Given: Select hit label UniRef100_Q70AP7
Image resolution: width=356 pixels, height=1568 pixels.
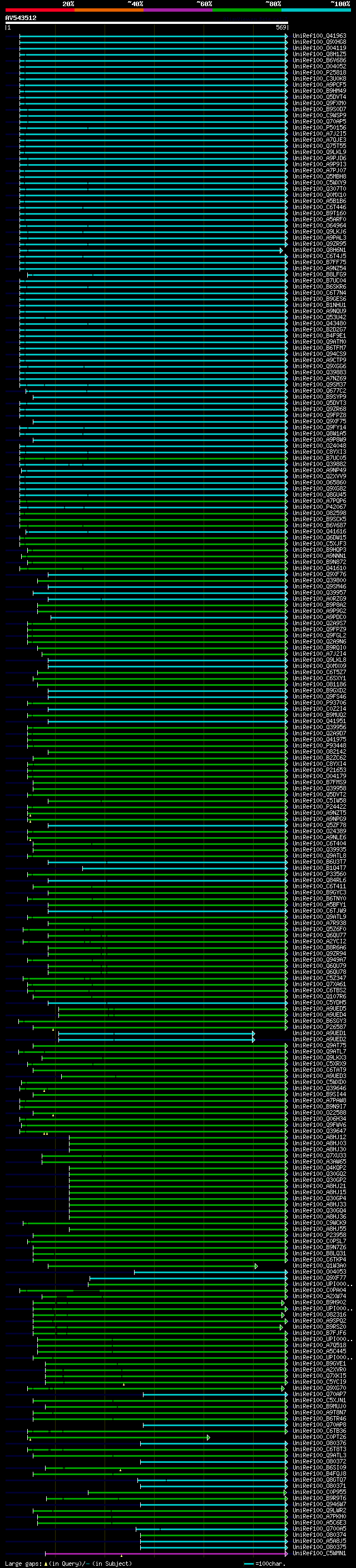Looking at the screenshot, I should (319, 1394).
